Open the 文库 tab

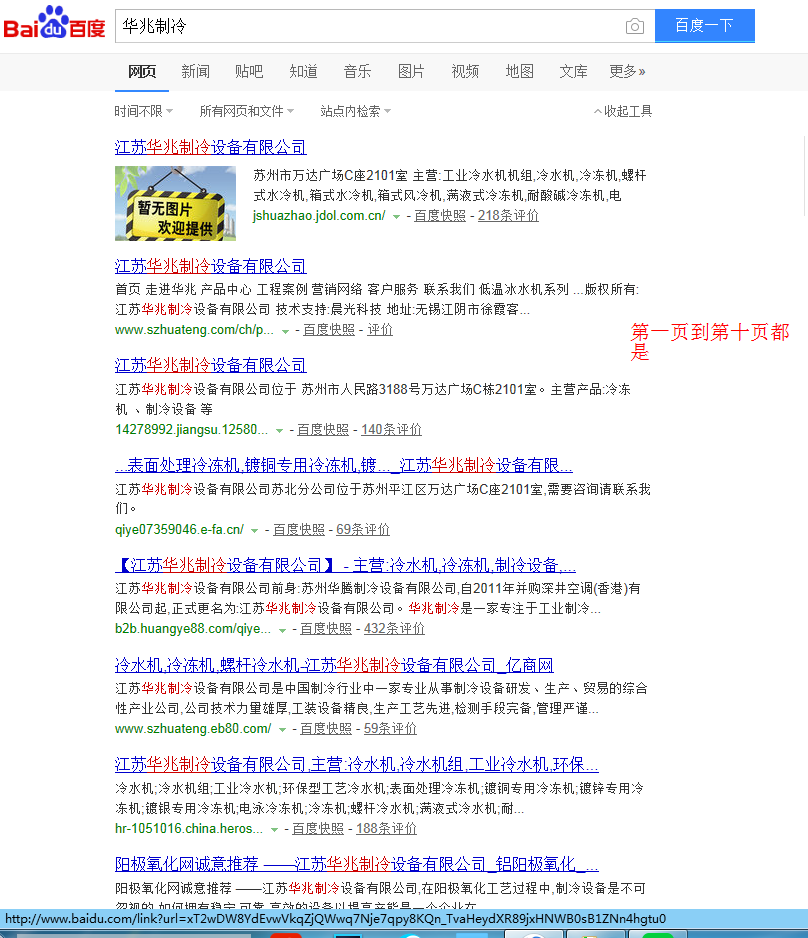pyautogui.click(x=573, y=72)
